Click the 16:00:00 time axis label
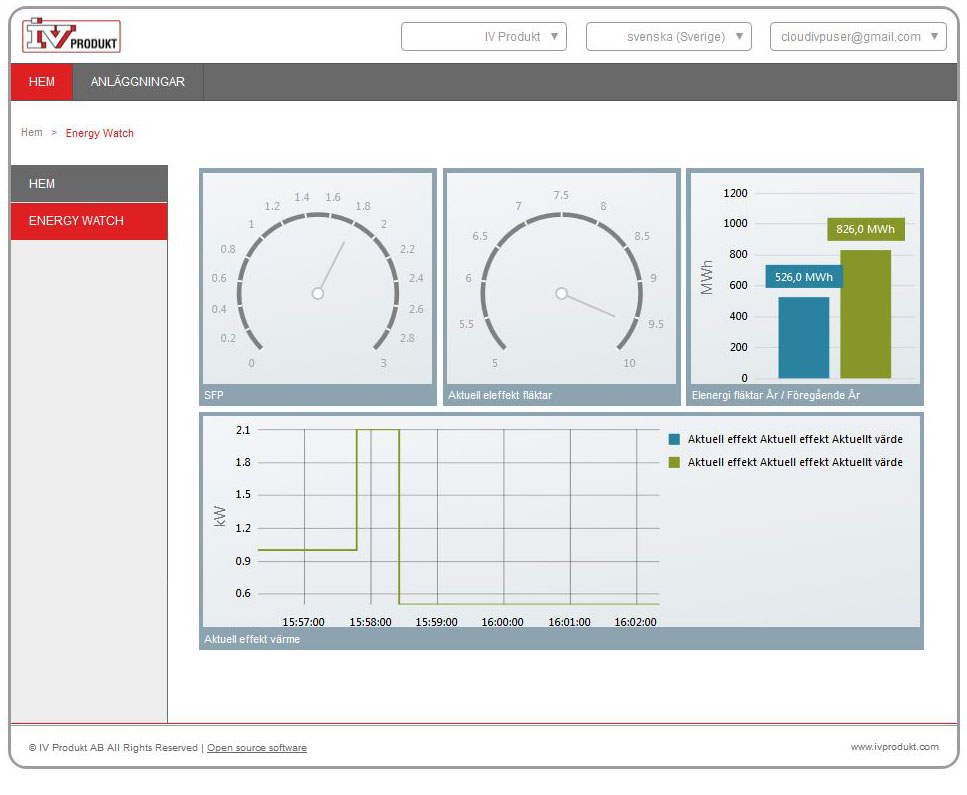Viewport: 967px width, 795px height. [x=503, y=622]
